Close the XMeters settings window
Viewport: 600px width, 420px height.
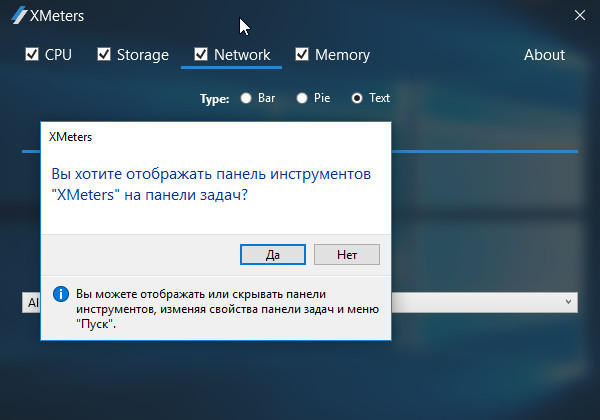580,15
